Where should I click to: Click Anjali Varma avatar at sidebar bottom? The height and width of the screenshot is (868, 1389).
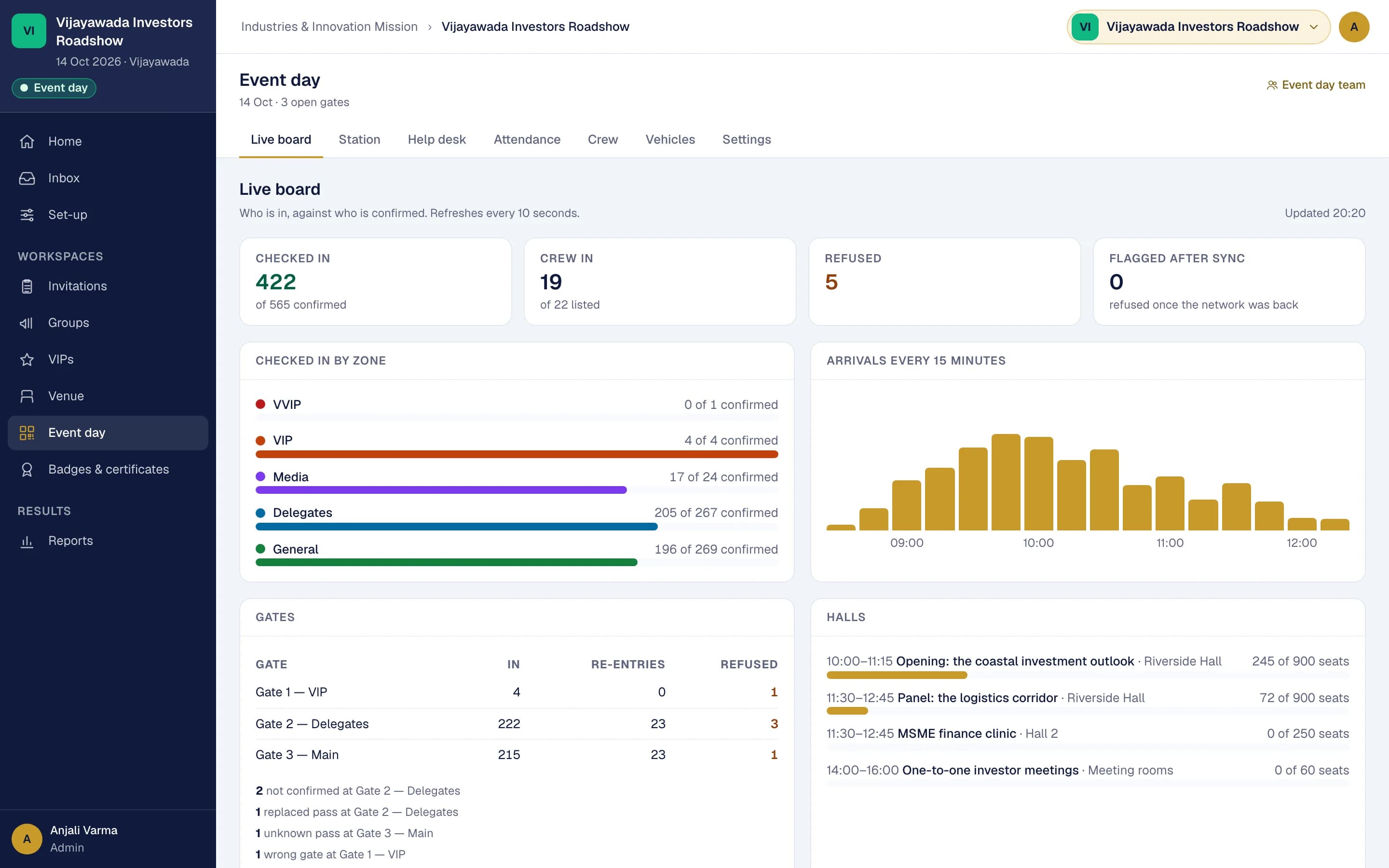tap(27, 839)
